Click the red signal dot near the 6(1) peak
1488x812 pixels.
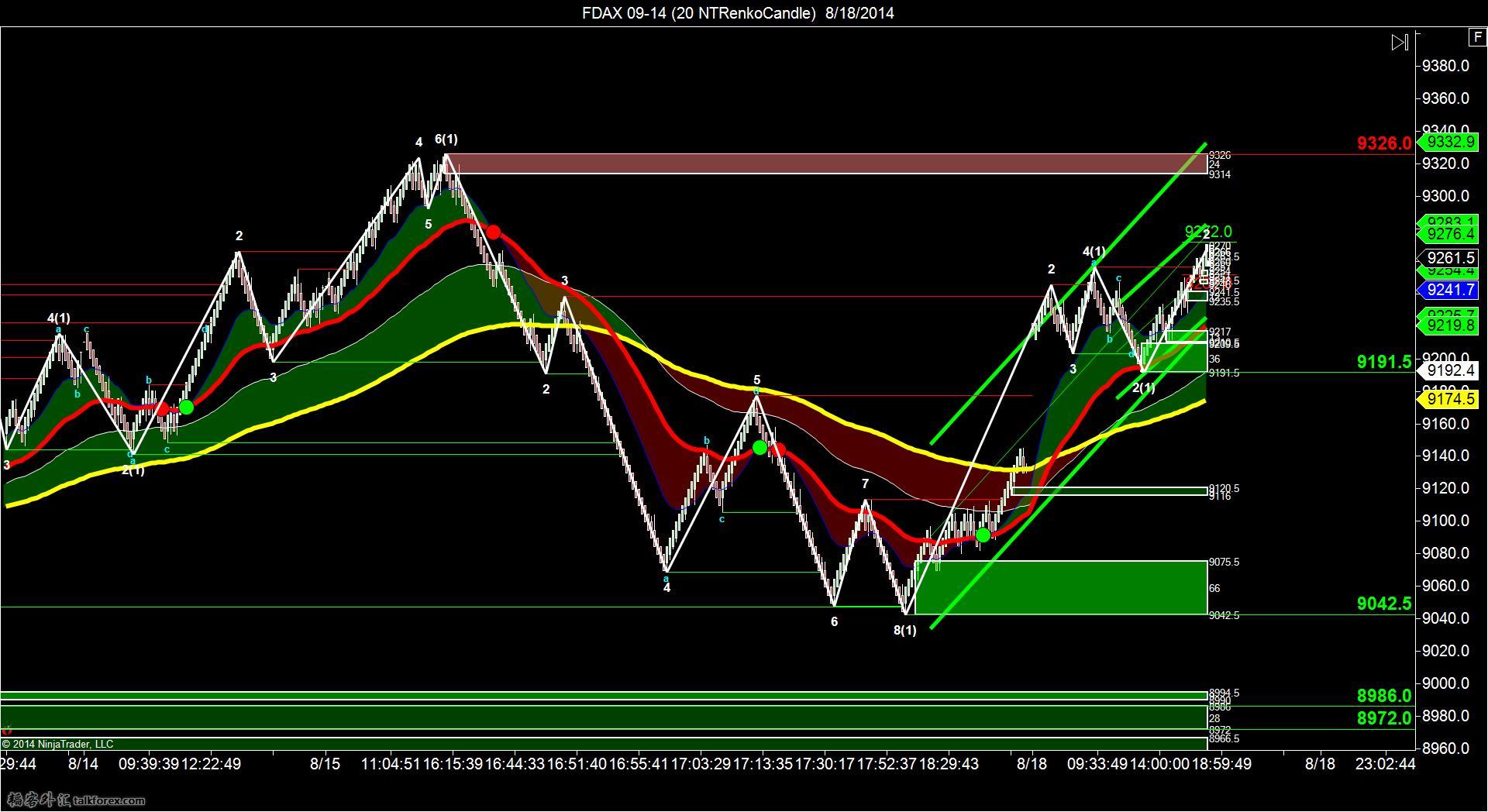point(493,232)
